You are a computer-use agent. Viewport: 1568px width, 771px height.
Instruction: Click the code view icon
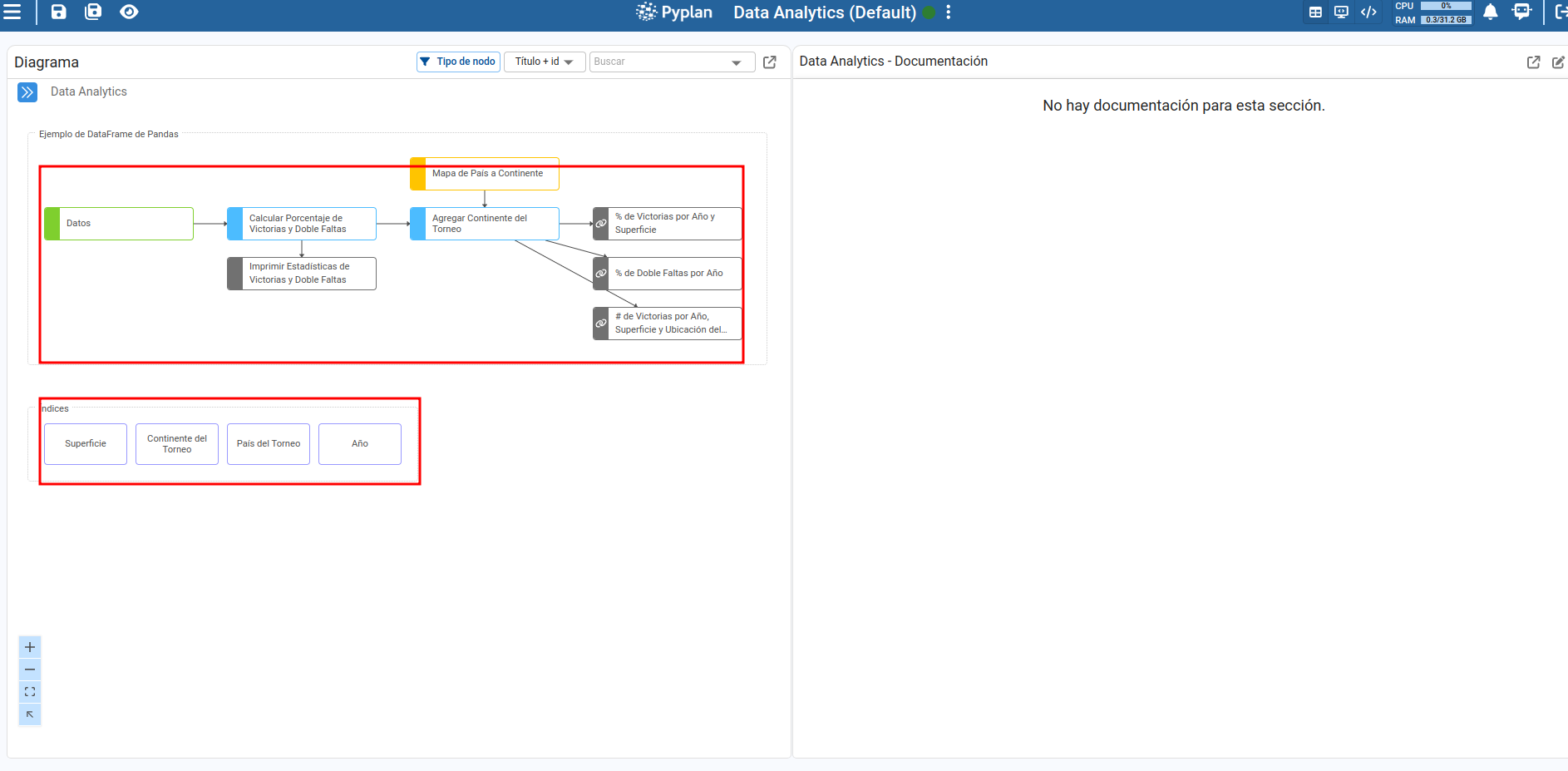1368,12
